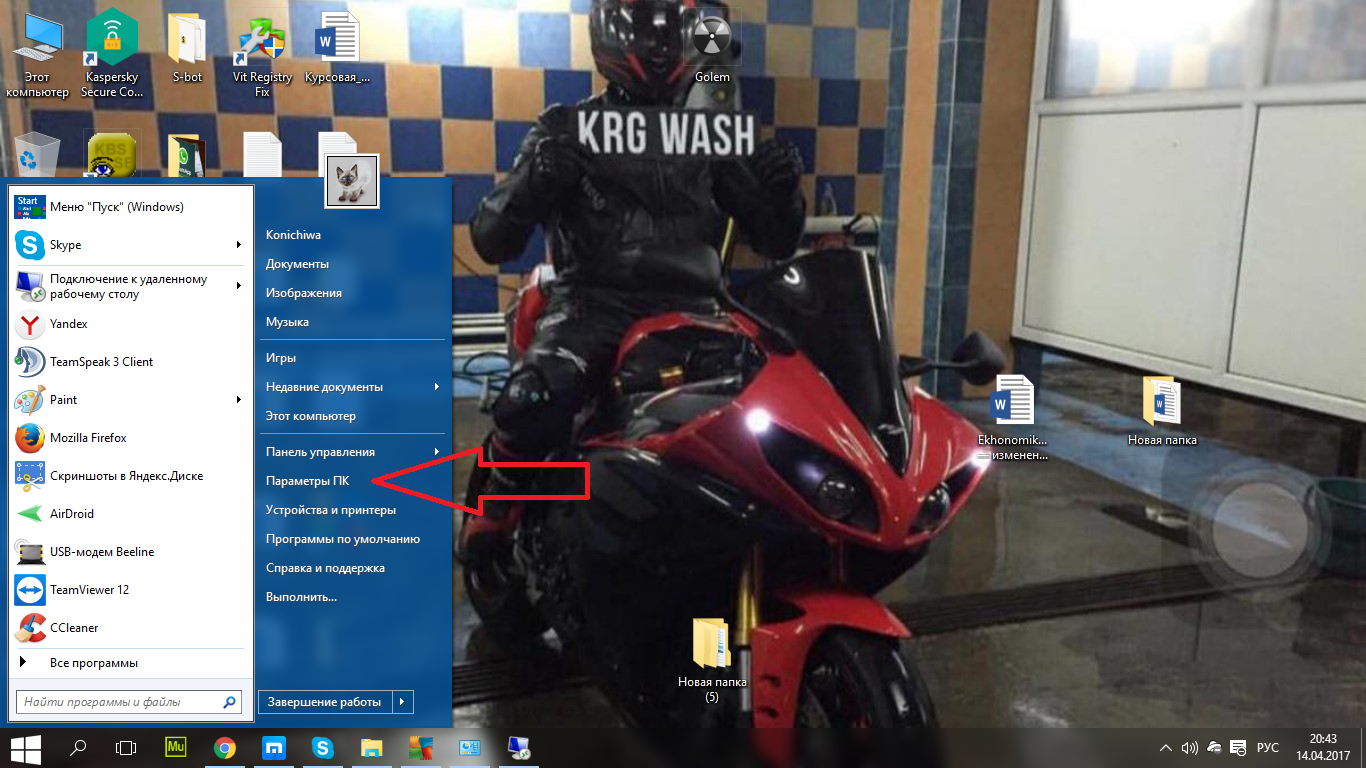Expand Все программы list
This screenshot has width=1366, height=768.
pos(129,663)
